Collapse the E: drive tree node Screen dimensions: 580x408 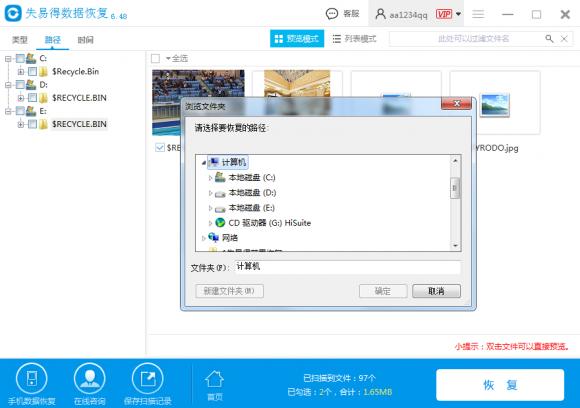click(x=8, y=111)
